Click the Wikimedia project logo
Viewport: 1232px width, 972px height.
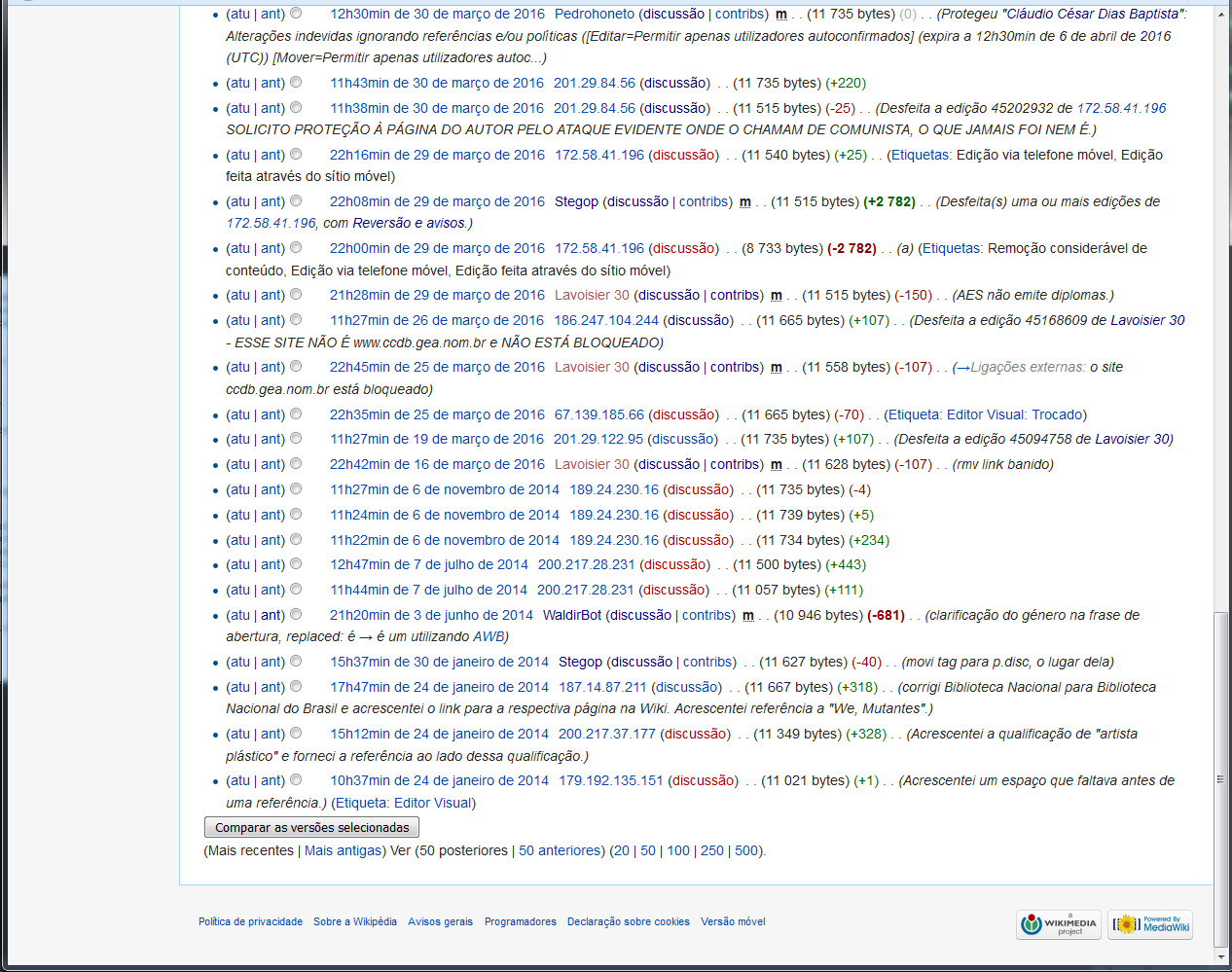[x=1059, y=924]
